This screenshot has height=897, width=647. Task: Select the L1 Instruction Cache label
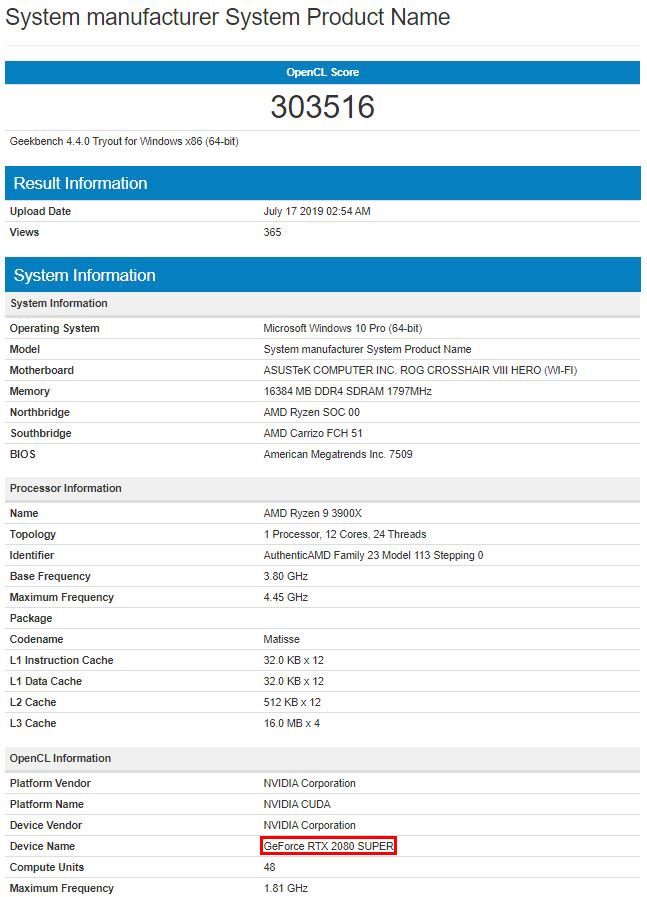[x=61, y=660]
